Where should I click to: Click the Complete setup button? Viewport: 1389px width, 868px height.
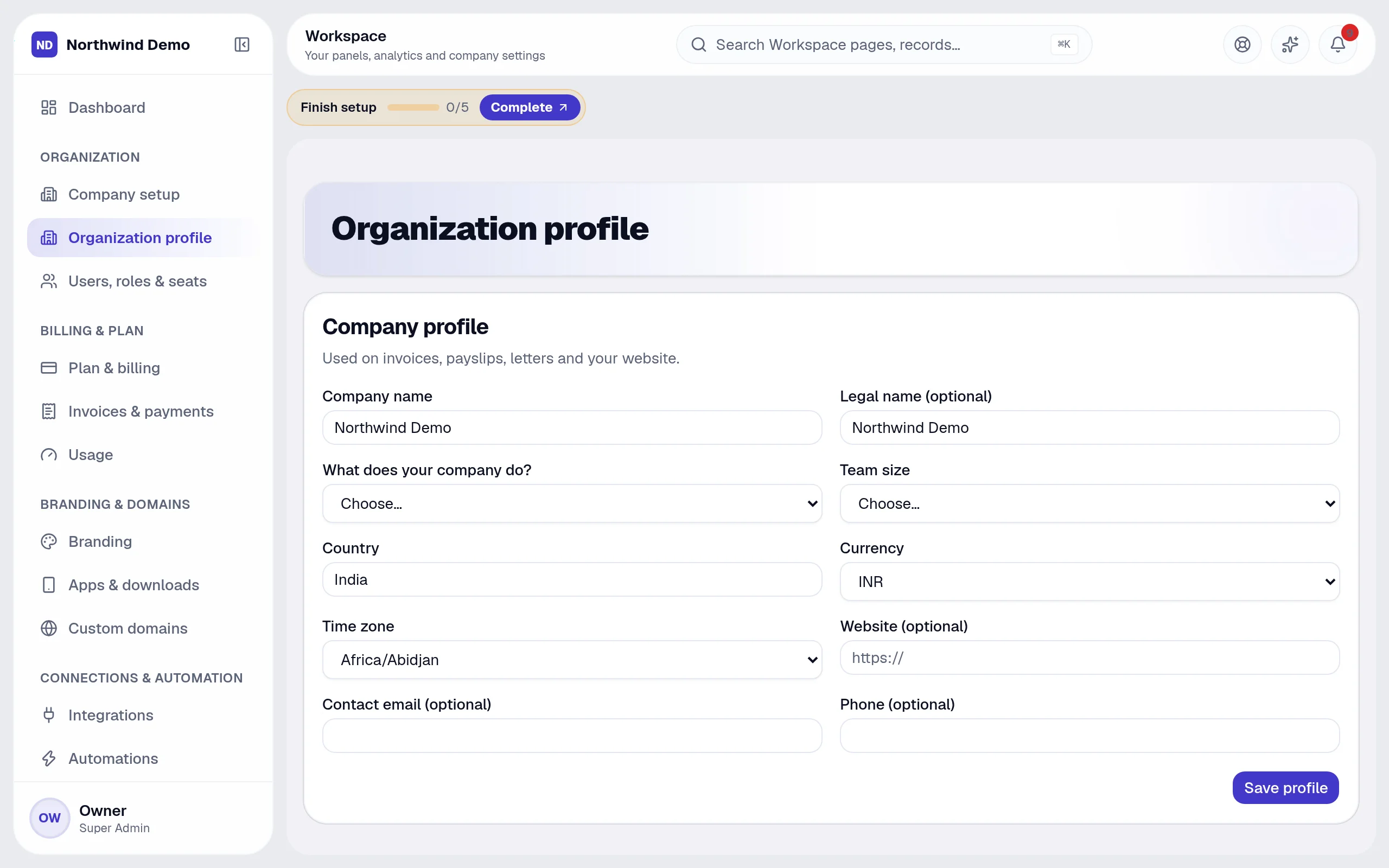pyautogui.click(x=529, y=107)
